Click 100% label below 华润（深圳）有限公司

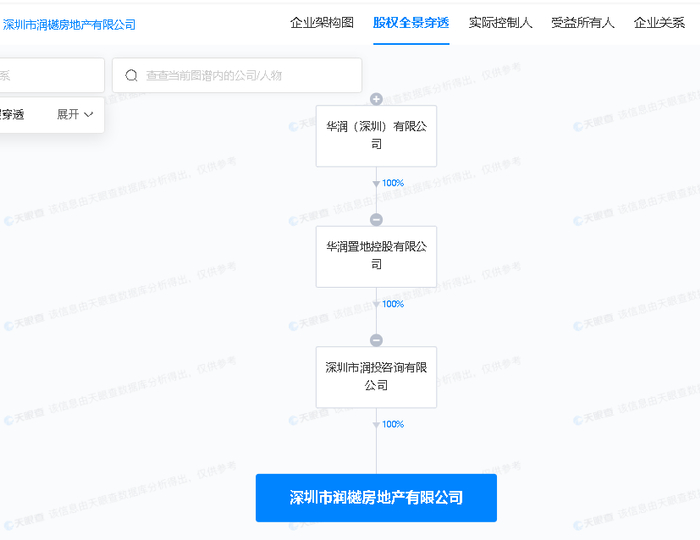click(x=393, y=183)
